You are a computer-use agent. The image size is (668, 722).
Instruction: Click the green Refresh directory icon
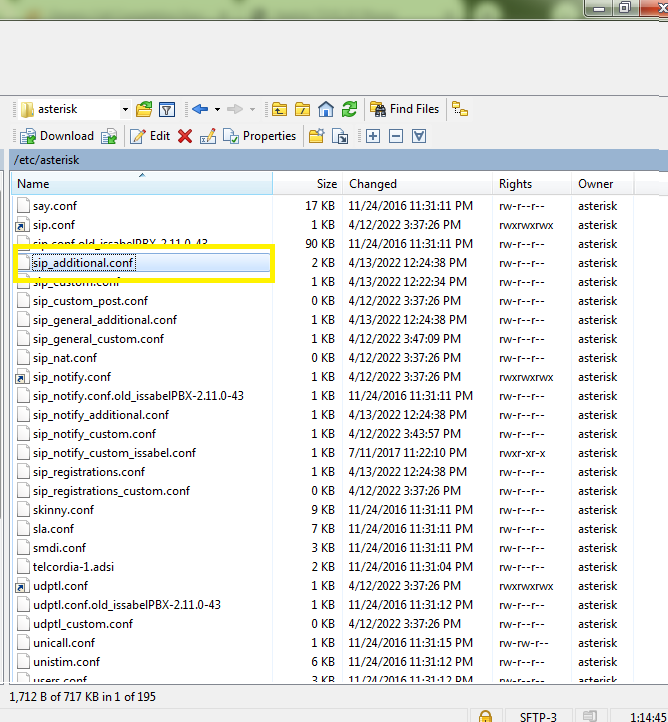coord(349,109)
